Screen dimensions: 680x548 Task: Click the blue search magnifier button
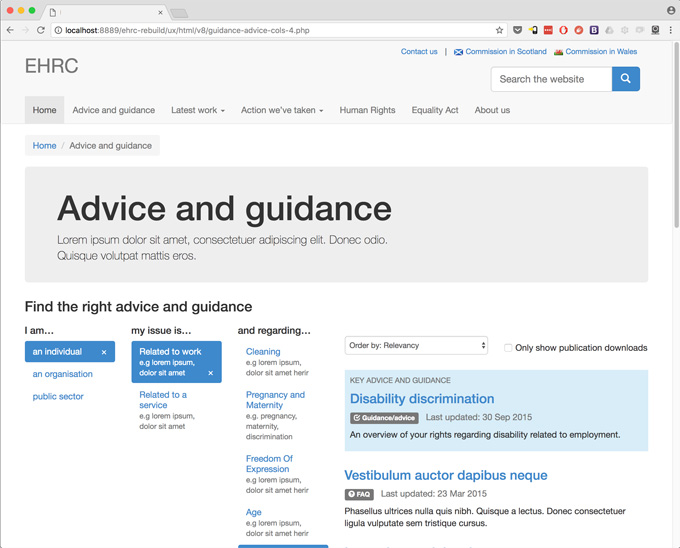[625, 78]
